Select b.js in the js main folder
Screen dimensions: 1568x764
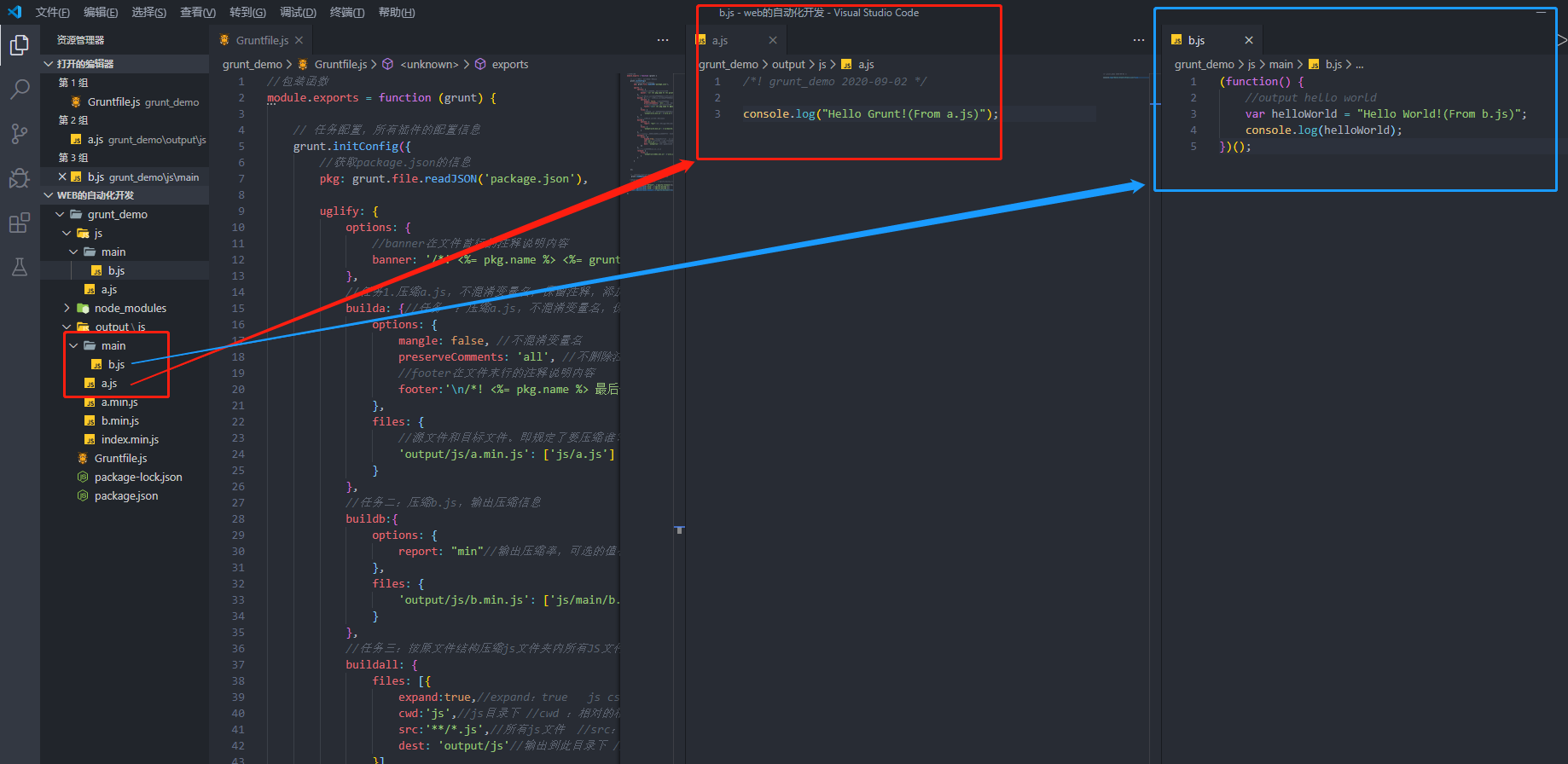[125, 270]
